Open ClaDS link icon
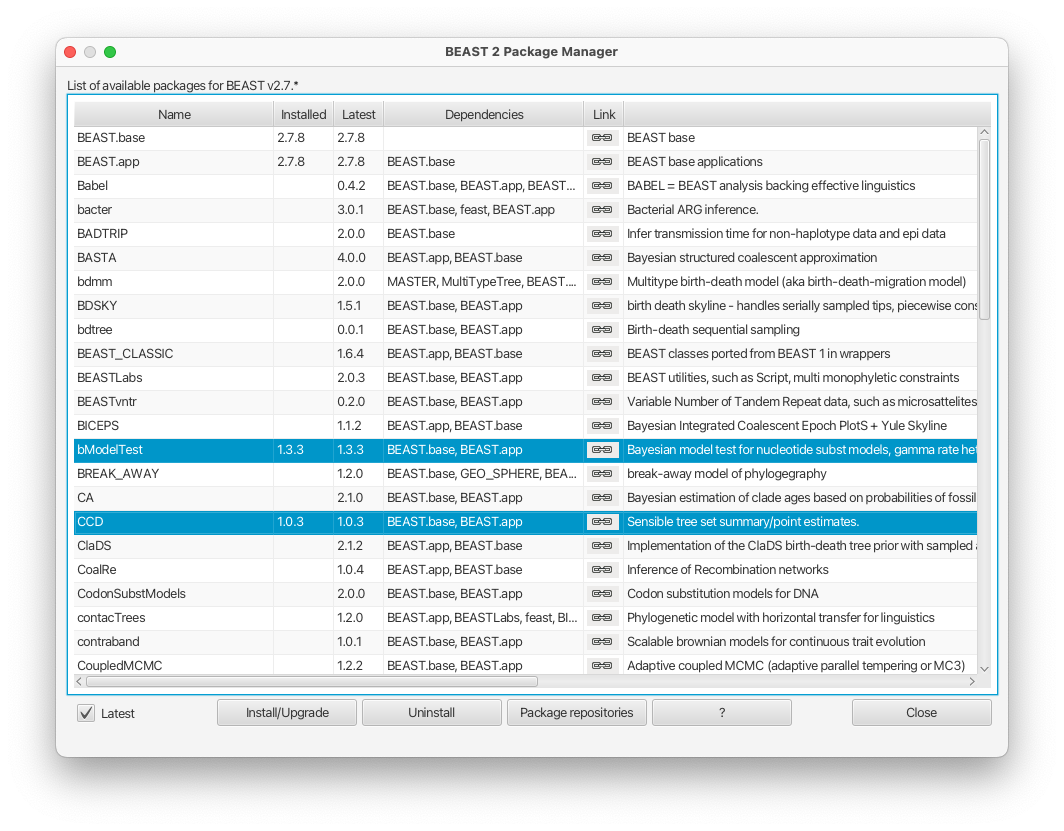 pos(602,546)
